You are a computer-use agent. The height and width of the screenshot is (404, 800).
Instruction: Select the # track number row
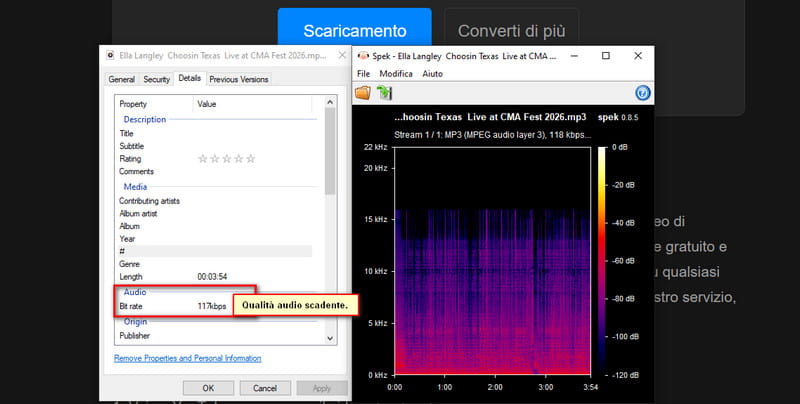pos(214,251)
